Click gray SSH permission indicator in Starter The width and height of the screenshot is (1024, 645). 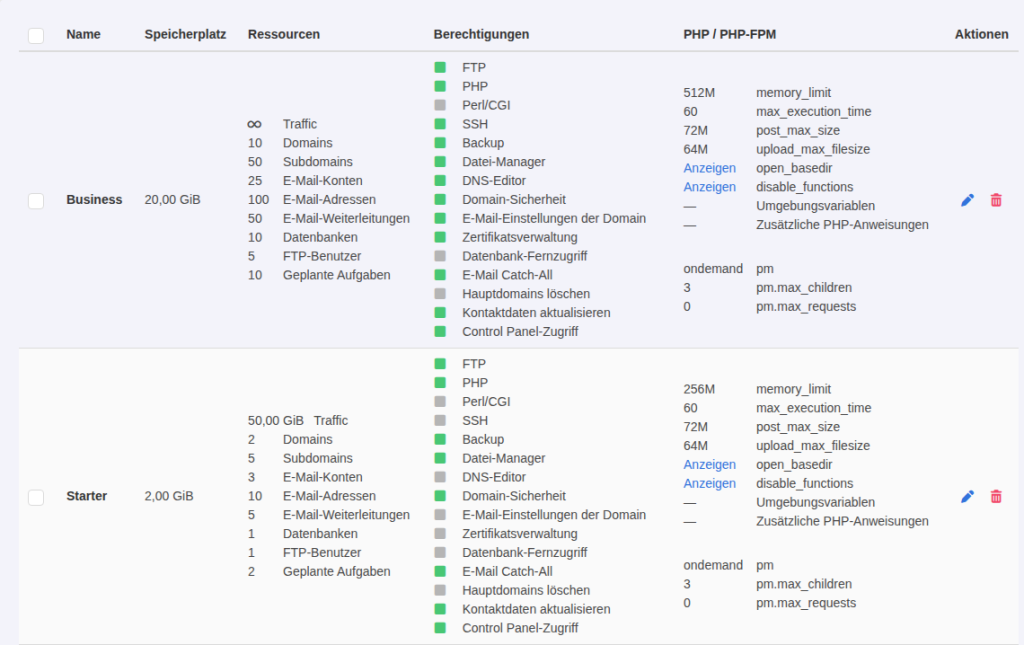[440, 420]
